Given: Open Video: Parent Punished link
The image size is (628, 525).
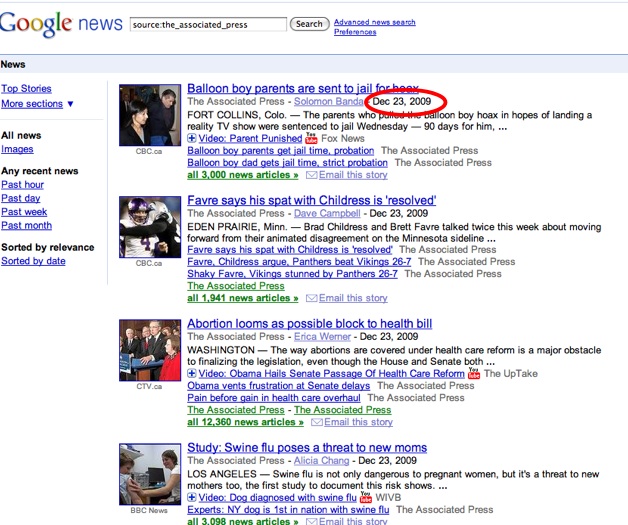Looking at the screenshot, I should point(250,139).
